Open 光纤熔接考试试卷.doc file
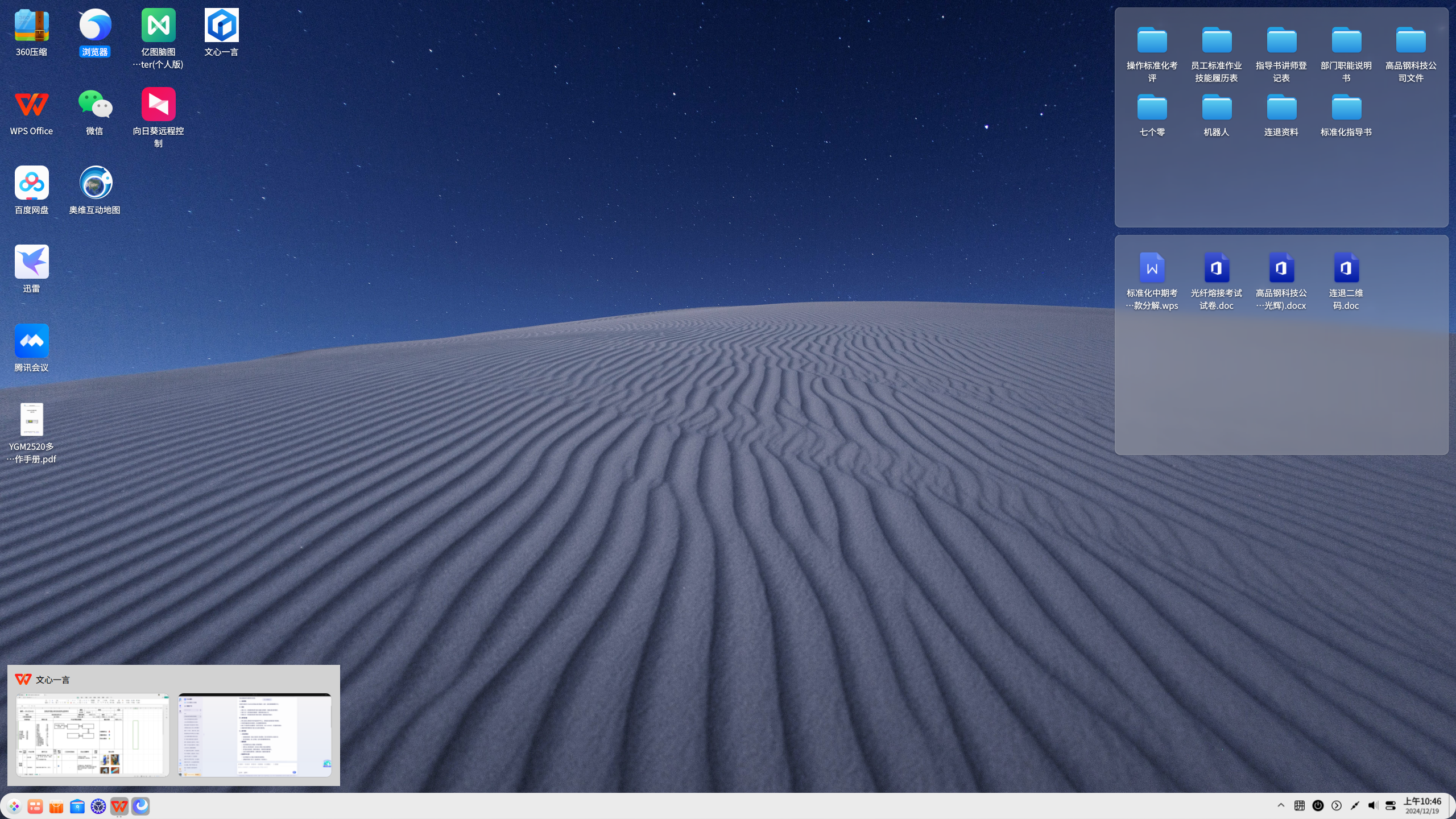The height and width of the screenshot is (819, 1456). click(x=1217, y=282)
